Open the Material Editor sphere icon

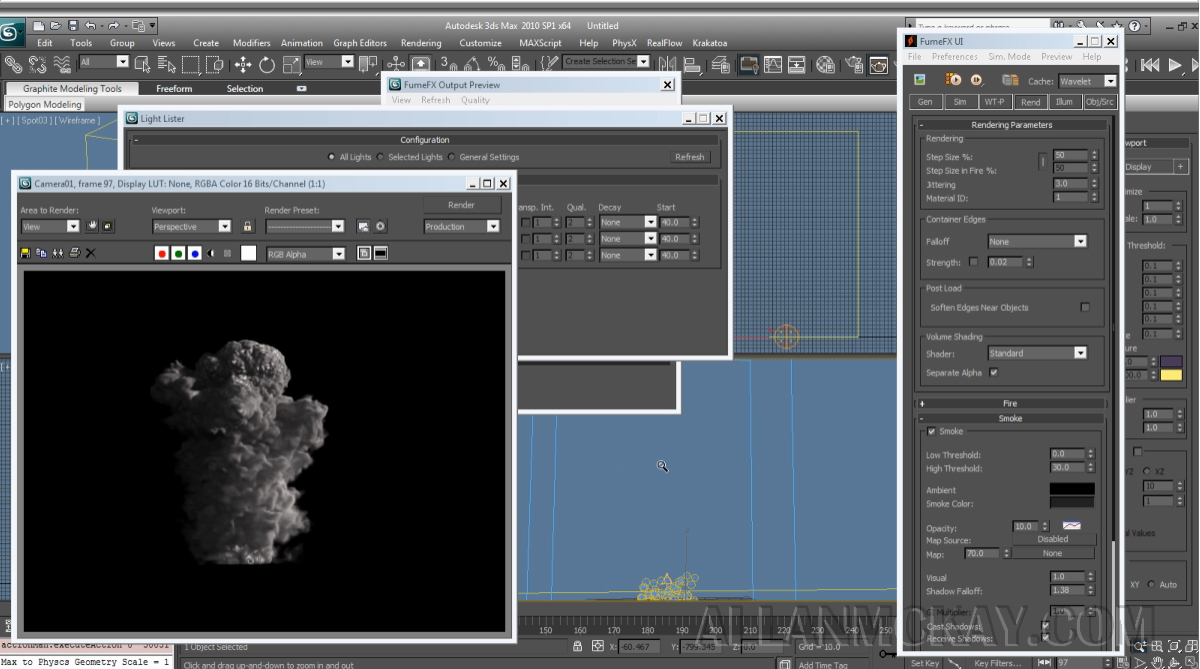(x=825, y=65)
